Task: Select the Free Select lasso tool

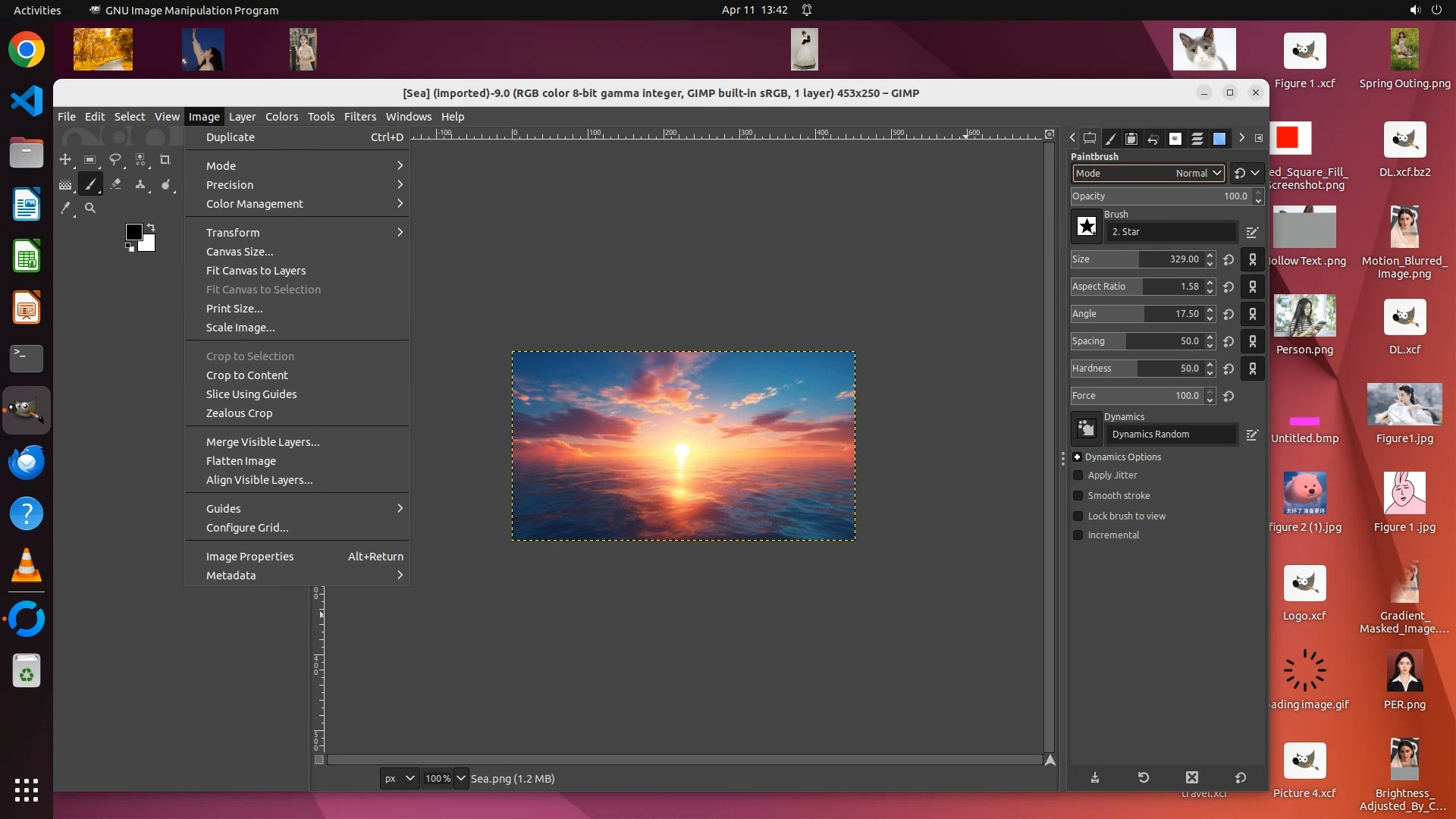Action: click(115, 159)
